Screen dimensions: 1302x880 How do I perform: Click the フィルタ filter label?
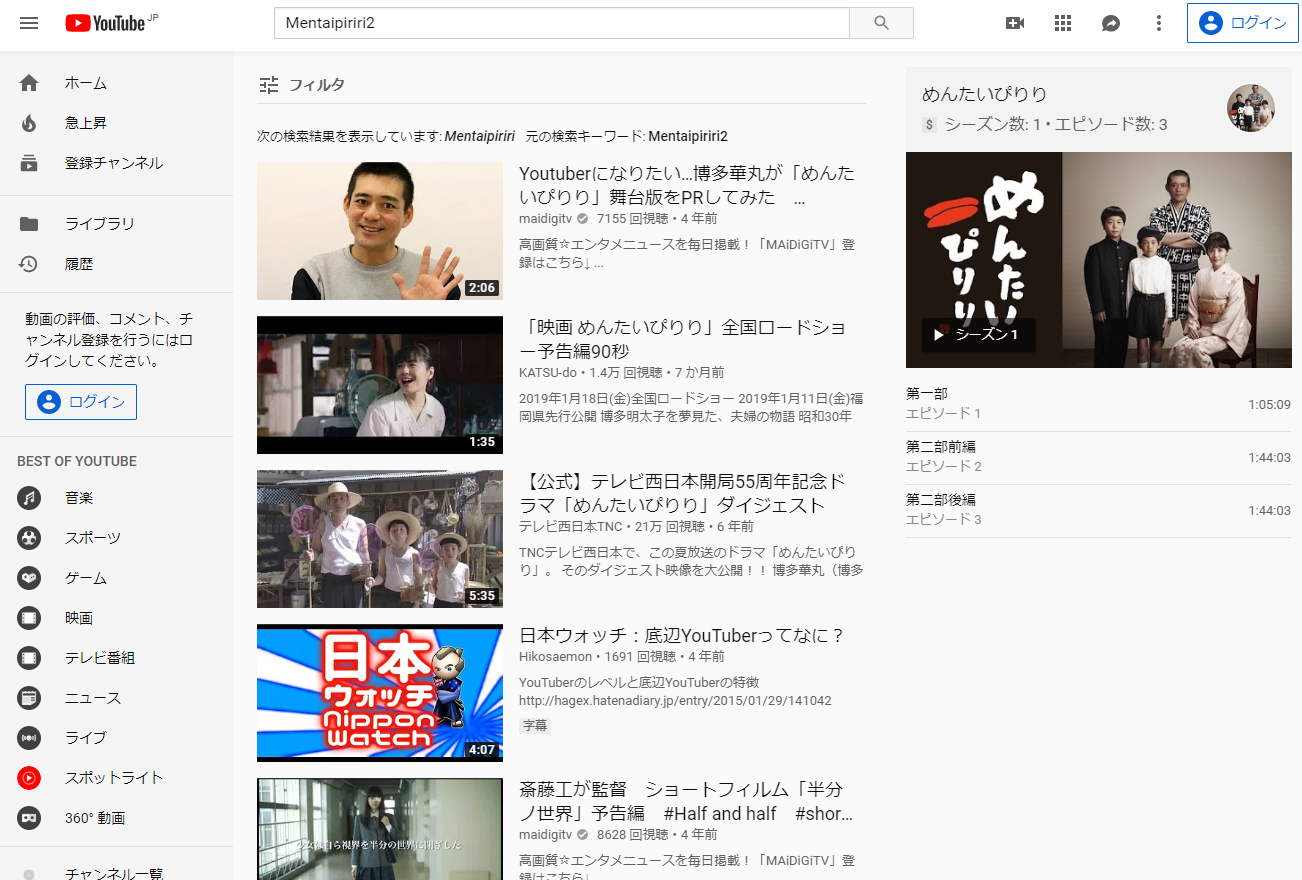(x=317, y=85)
